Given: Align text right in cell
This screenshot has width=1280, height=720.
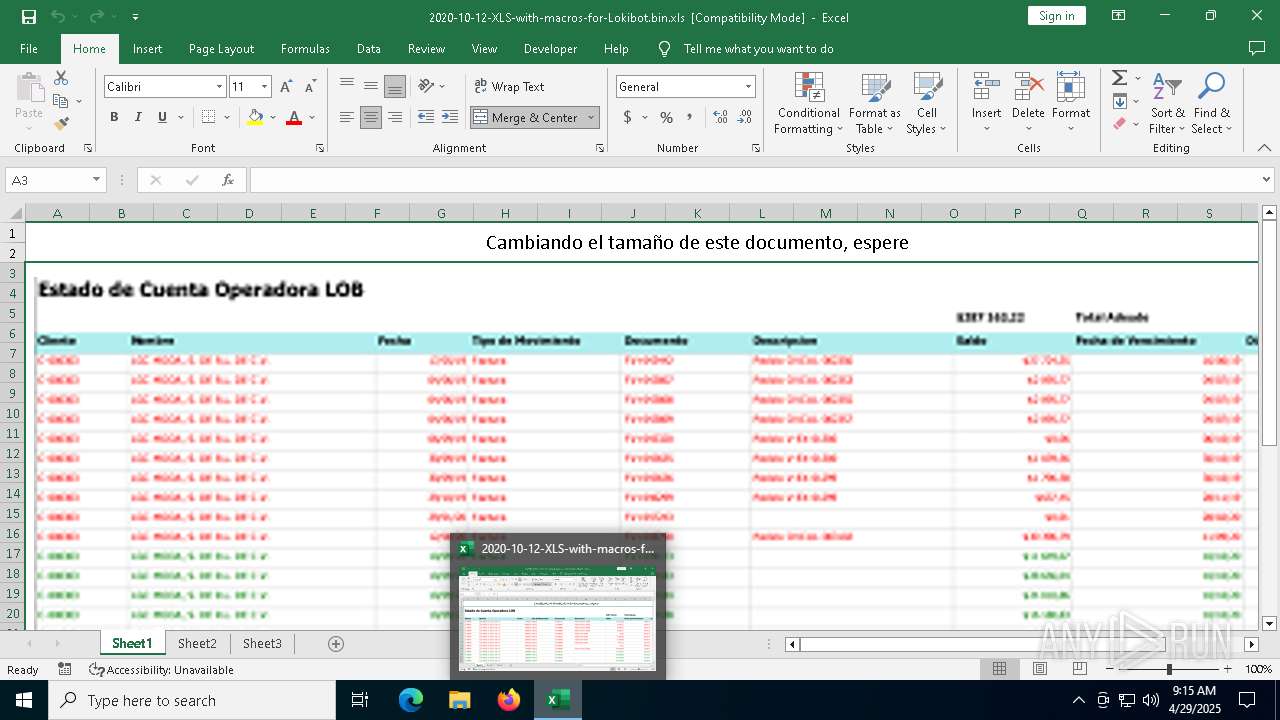Looking at the screenshot, I should point(395,117).
